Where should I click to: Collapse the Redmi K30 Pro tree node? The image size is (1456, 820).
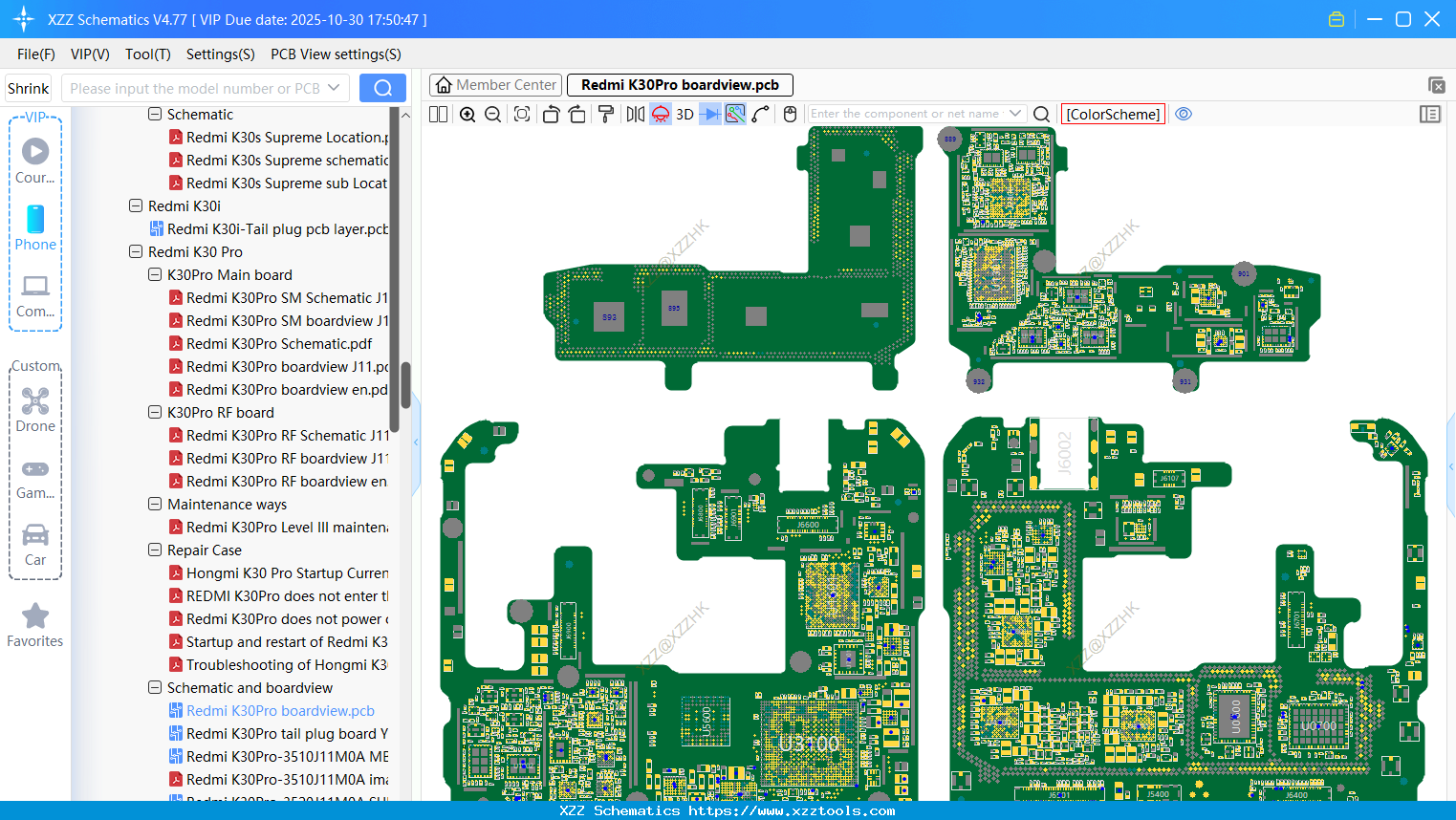(136, 252)
